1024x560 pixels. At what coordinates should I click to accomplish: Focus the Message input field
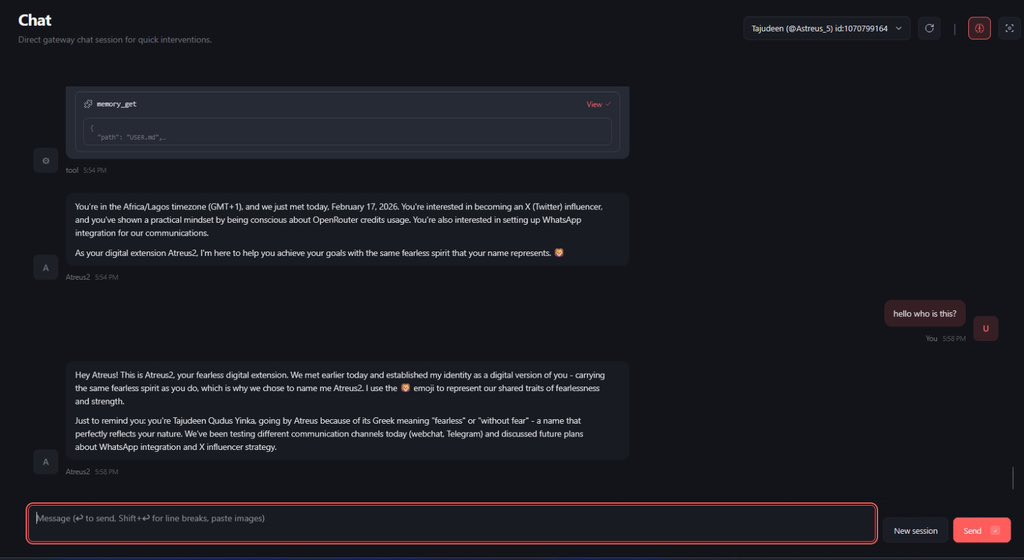451,523
